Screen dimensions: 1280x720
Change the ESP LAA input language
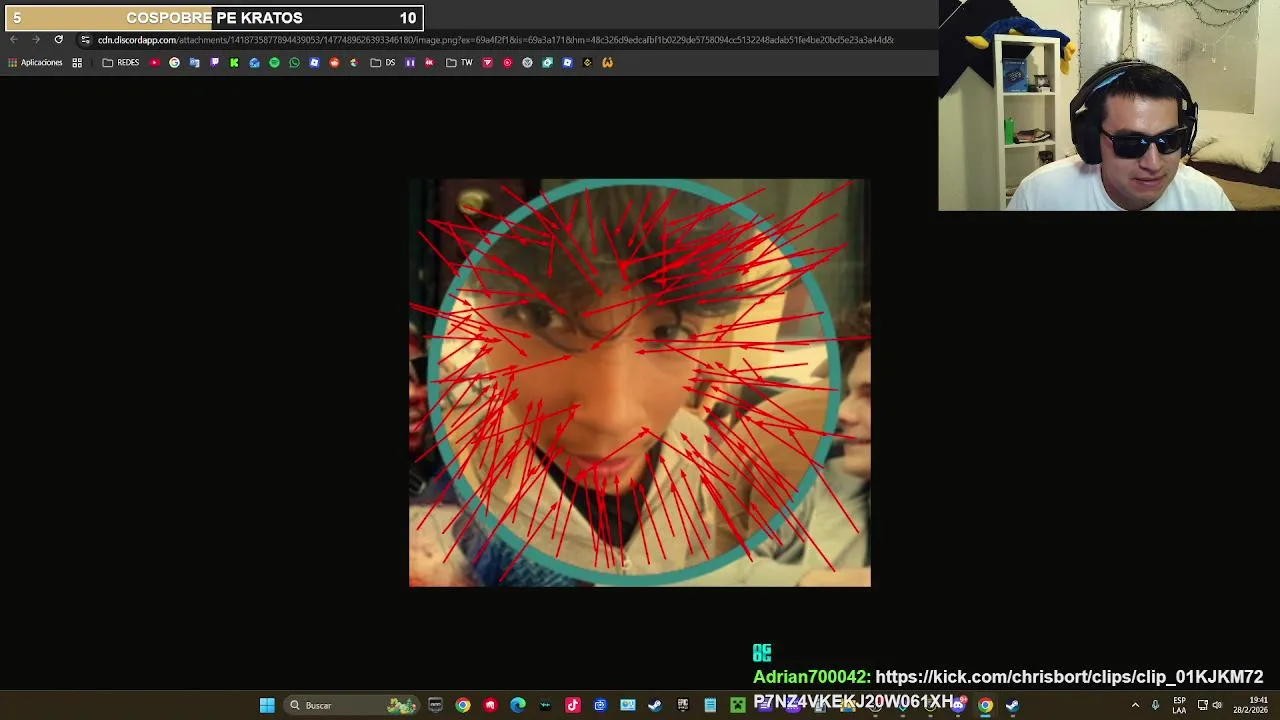pyautogui.click(x=1179, y=706)
